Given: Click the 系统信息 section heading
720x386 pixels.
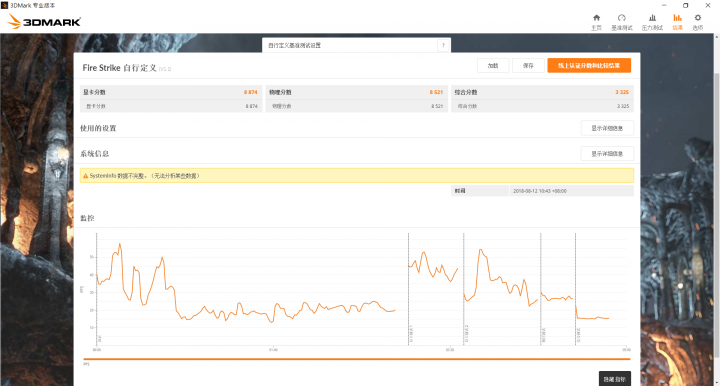Looking at the screenshot, I should point(95,154).
